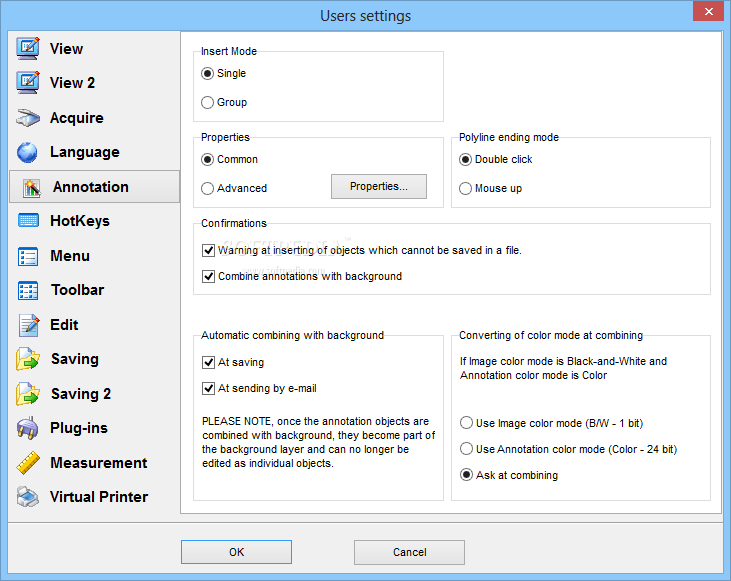The image size is (731, 581).
Task: Show Virtual Printer settings page
Action: 99,497
